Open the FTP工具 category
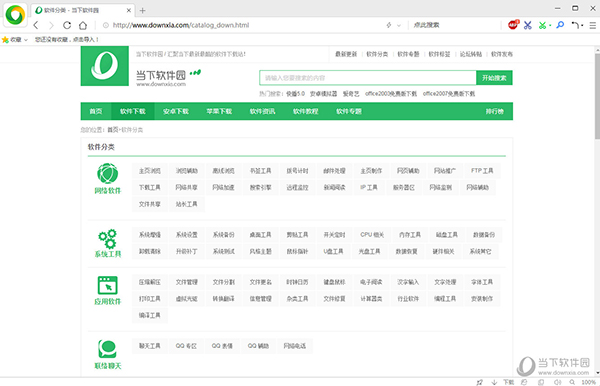 coord(482,171)
